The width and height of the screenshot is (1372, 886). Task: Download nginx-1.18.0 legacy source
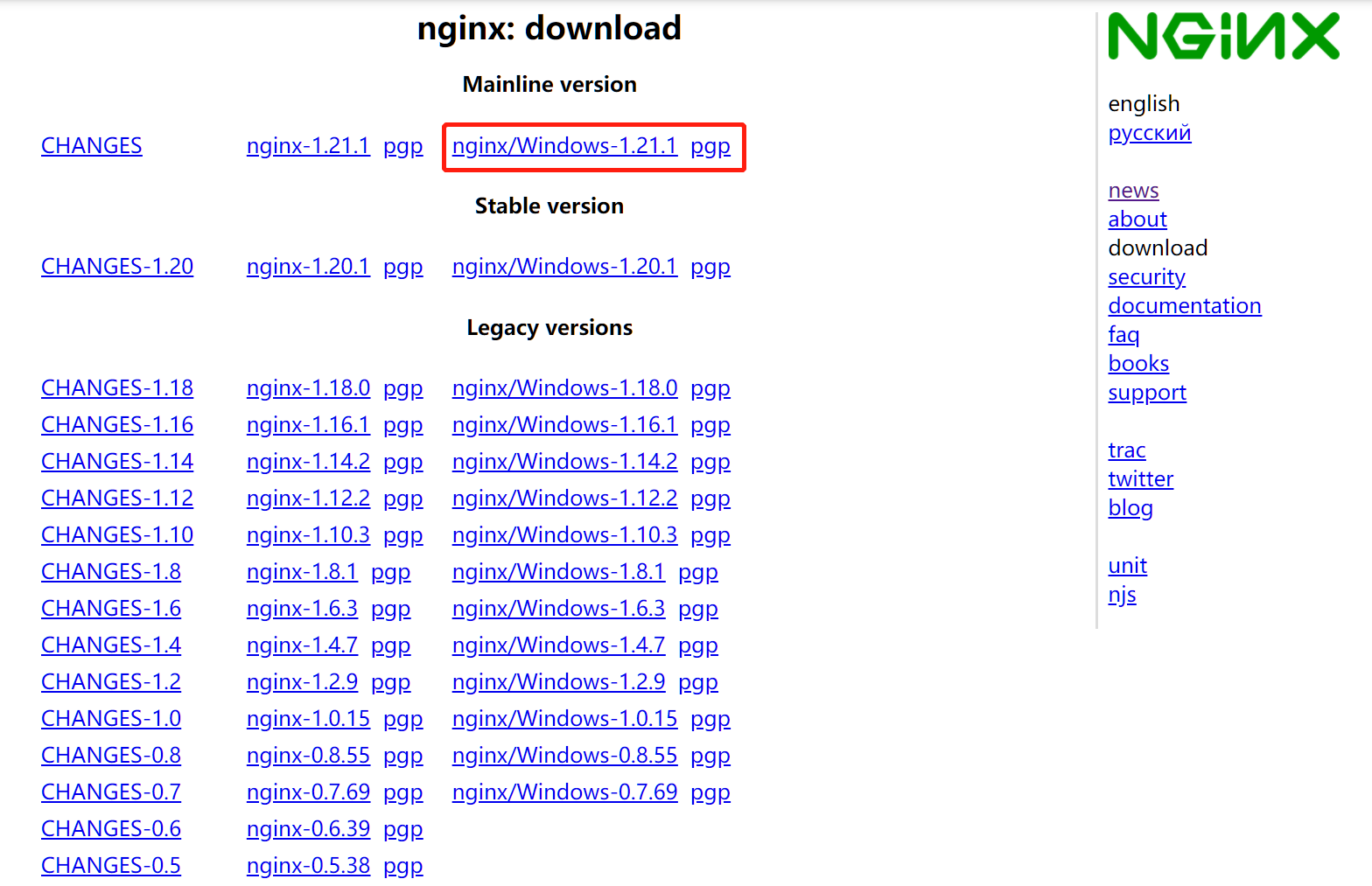[x=308, y=388]
